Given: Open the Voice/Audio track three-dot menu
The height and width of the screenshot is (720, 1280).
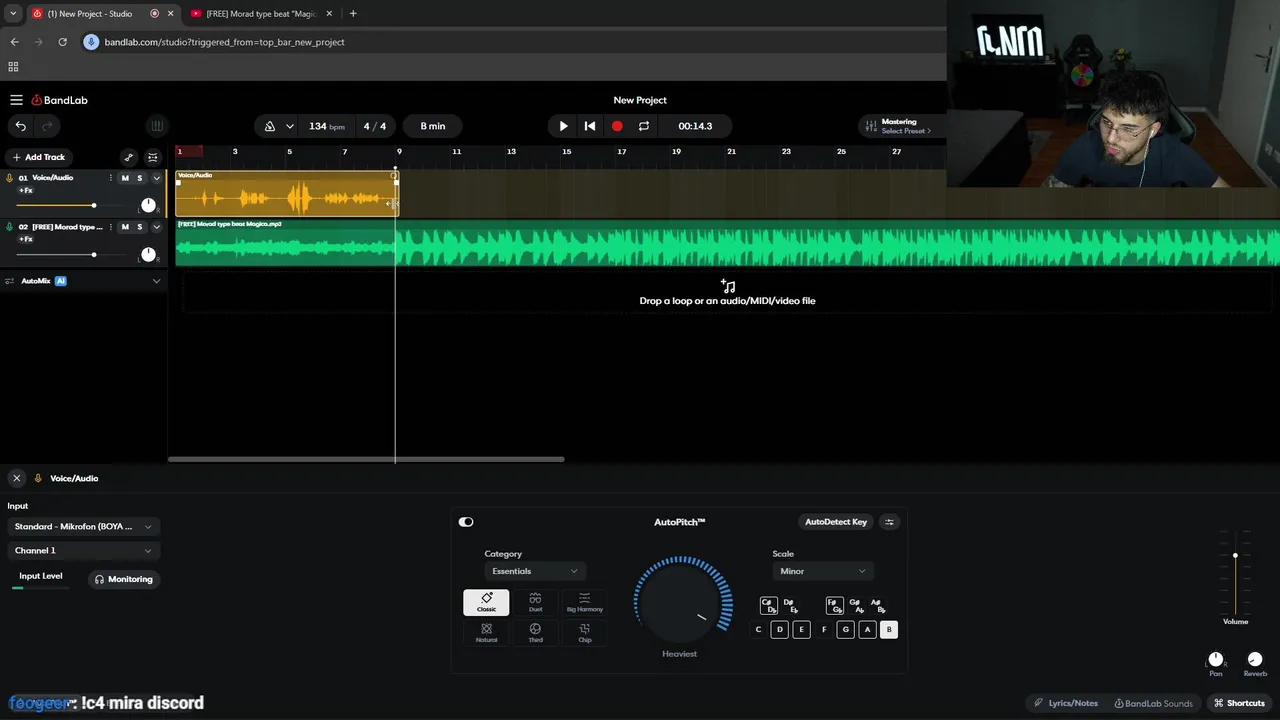Looking at the screenshot, I should pyautogui.click(x=111, y=178).
